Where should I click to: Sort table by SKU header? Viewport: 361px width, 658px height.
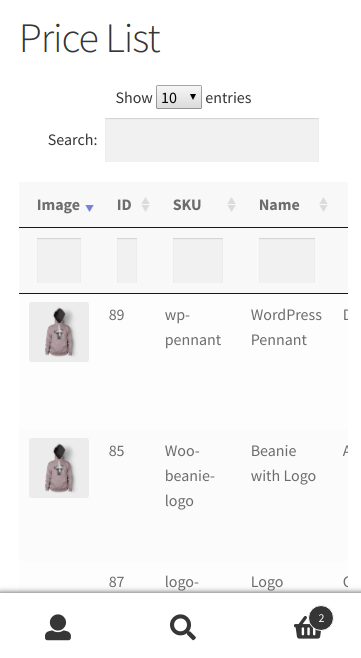187,205
